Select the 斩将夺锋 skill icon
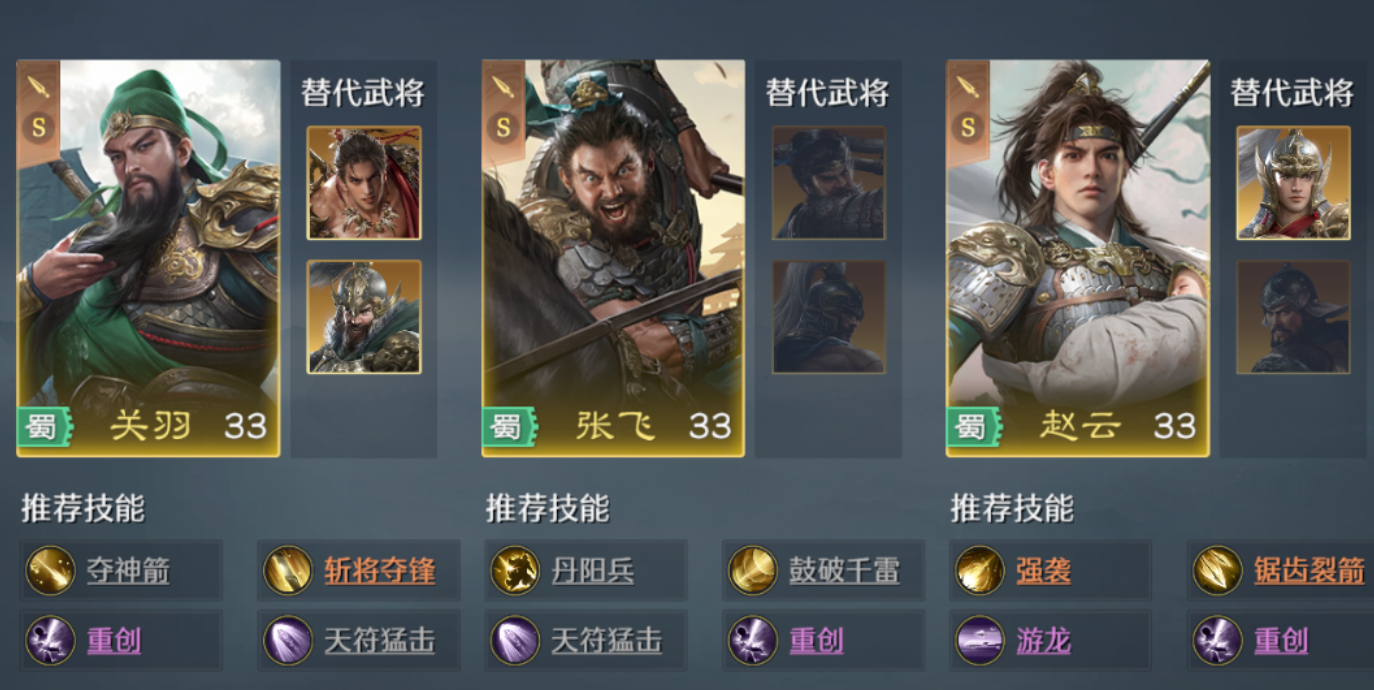The width and height of the screenshot is (1374, 690). [287, 571]
